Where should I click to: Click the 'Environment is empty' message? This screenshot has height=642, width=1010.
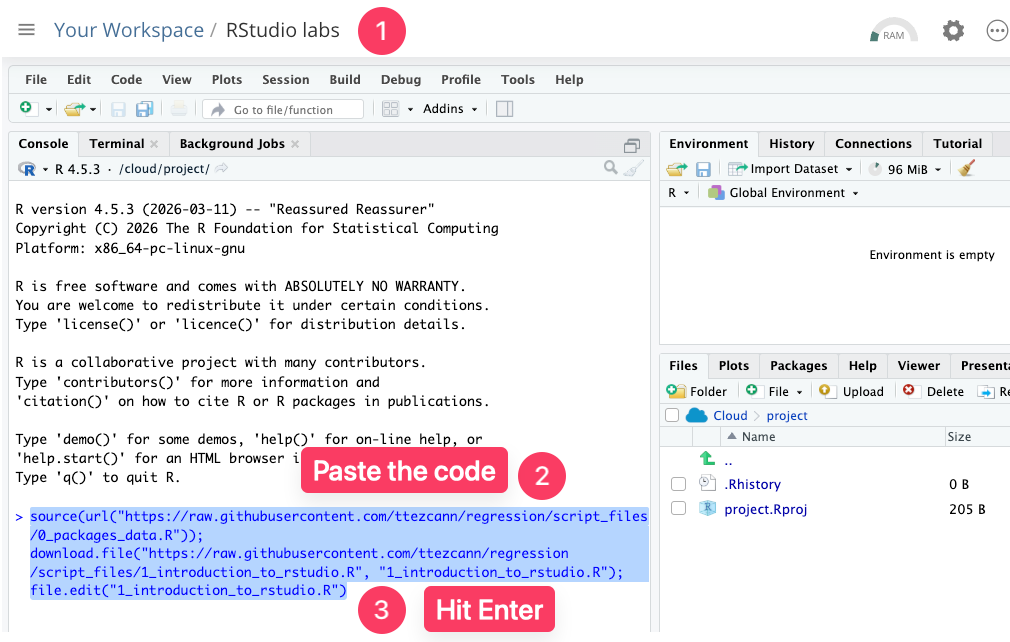pyautogui.click(x=931, y=255)
